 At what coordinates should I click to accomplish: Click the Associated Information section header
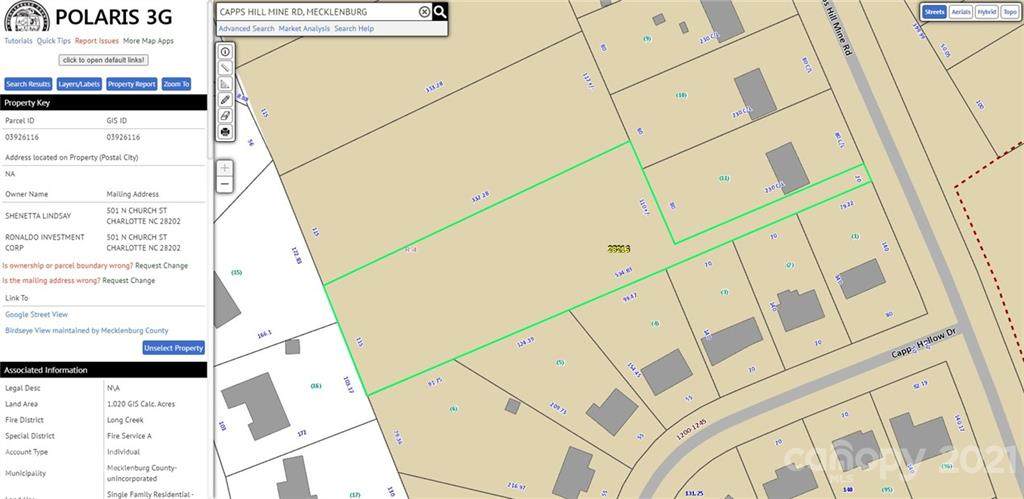[x=104, y=370]
